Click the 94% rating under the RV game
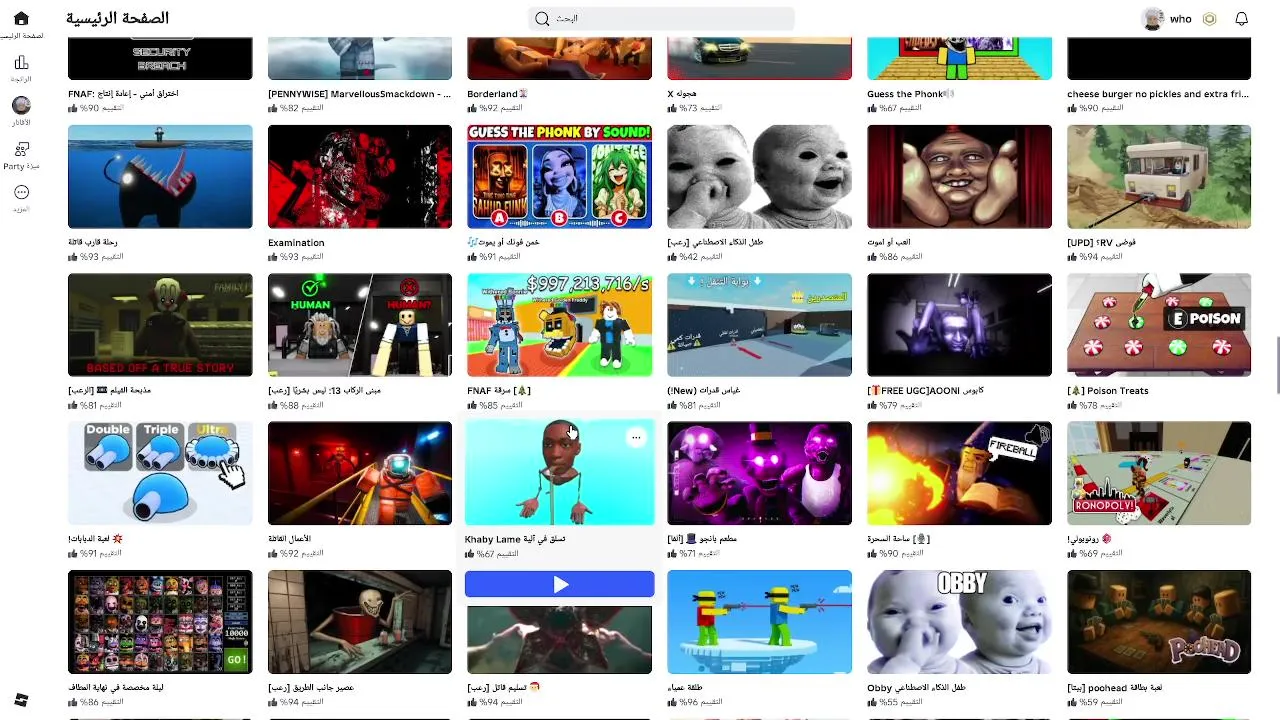This screenshot has width=1280, height=720. point(1094,257)
